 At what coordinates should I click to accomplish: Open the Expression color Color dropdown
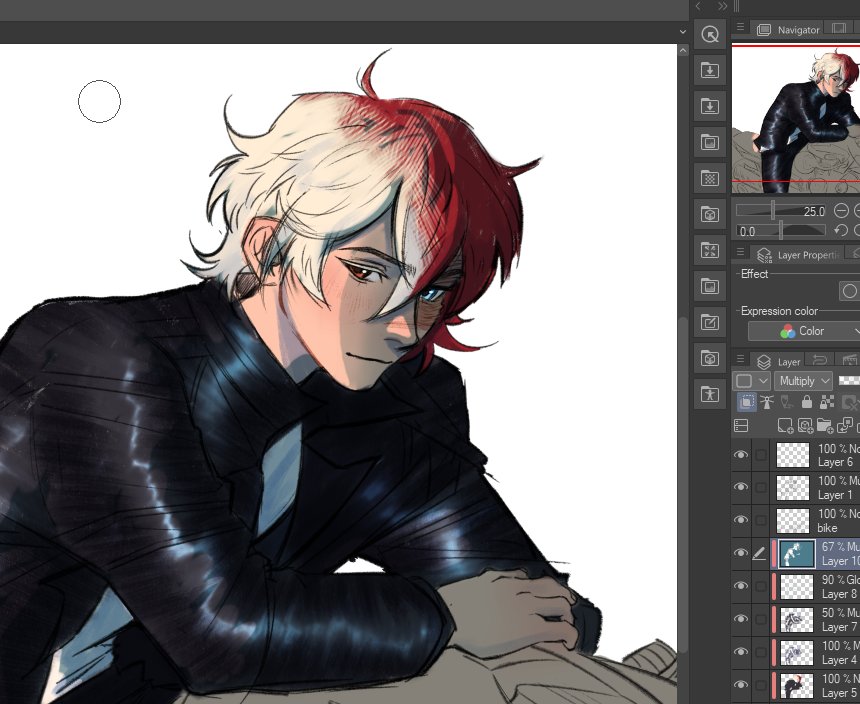(804, 331)
